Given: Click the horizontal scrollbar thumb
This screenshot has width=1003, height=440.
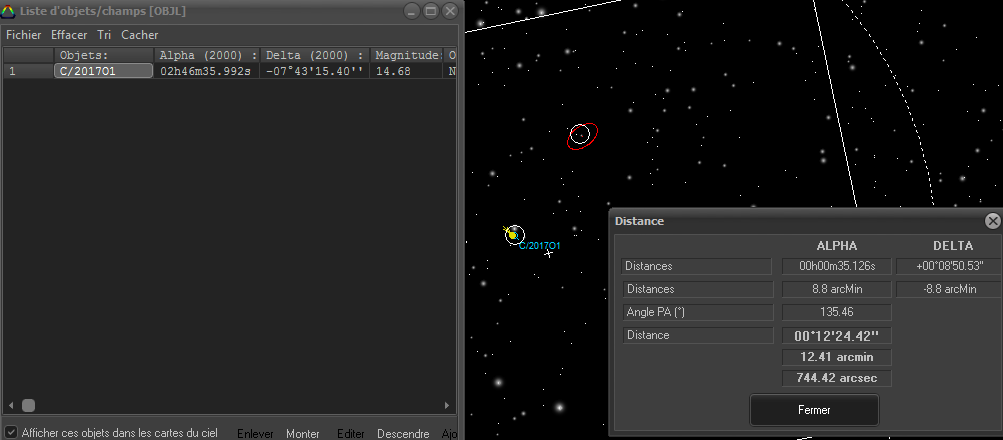Looking at the screenshot, I should pyautogui.click(x=28, y=405).
